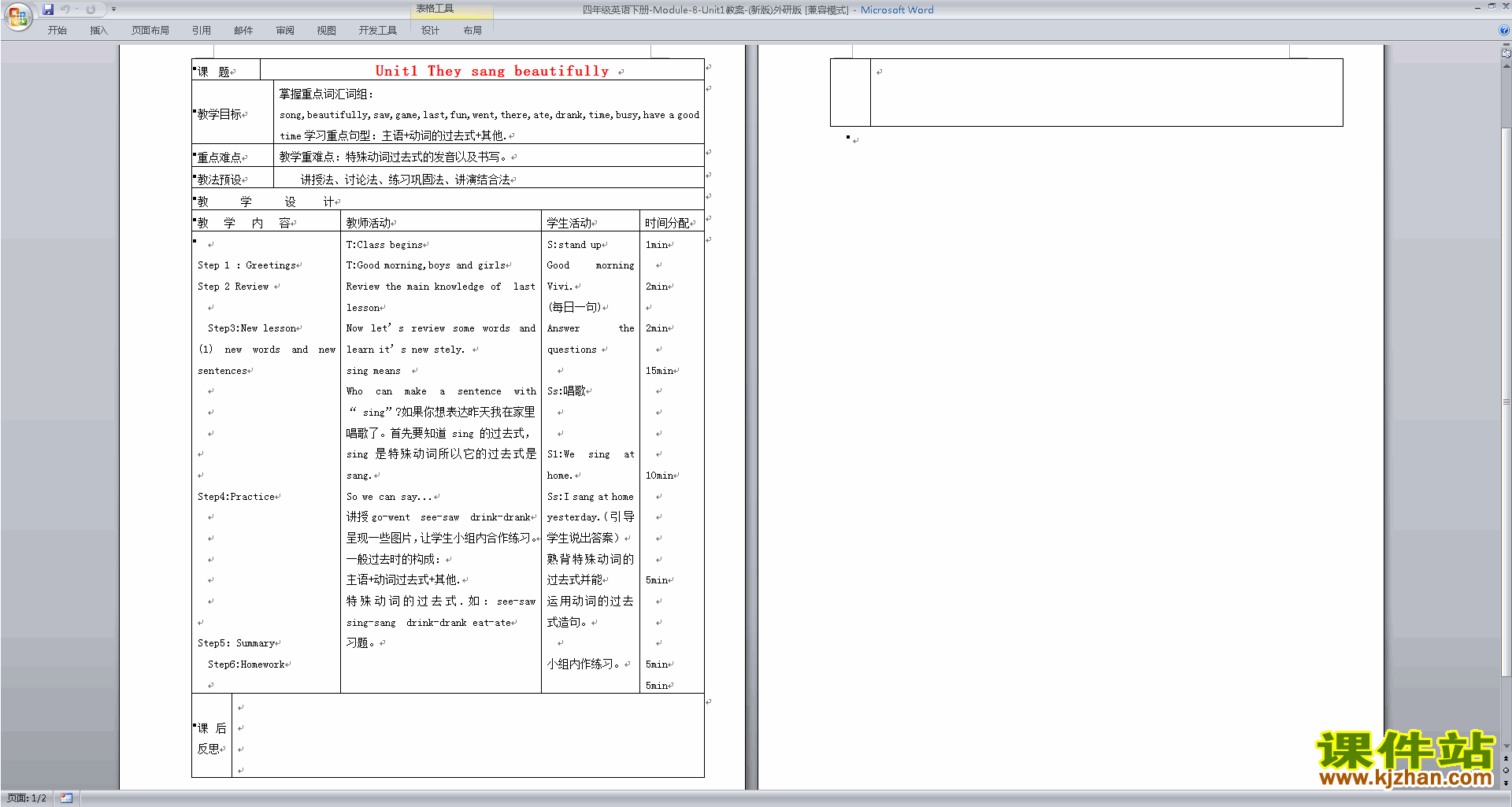The height and width of the screenshot is (807, 1512).
Task: Click the '15min' time entry
Action: [659, 371]
